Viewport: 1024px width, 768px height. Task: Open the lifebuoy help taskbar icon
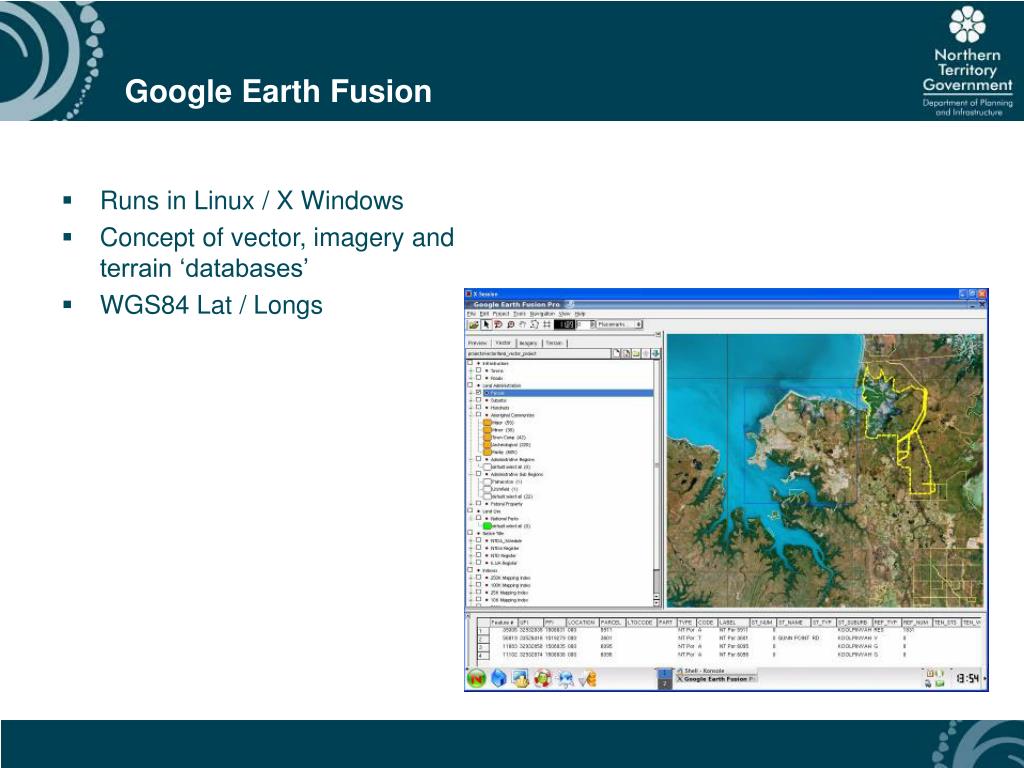point(543,679)
